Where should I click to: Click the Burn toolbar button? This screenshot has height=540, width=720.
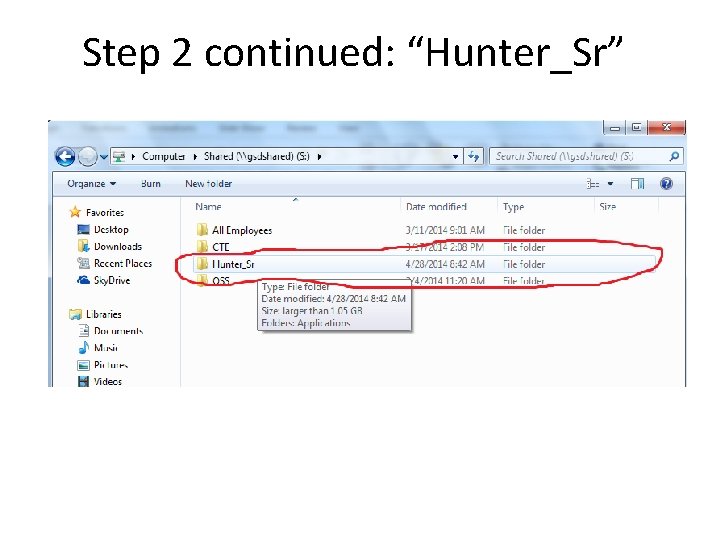[x=151, y=184]
